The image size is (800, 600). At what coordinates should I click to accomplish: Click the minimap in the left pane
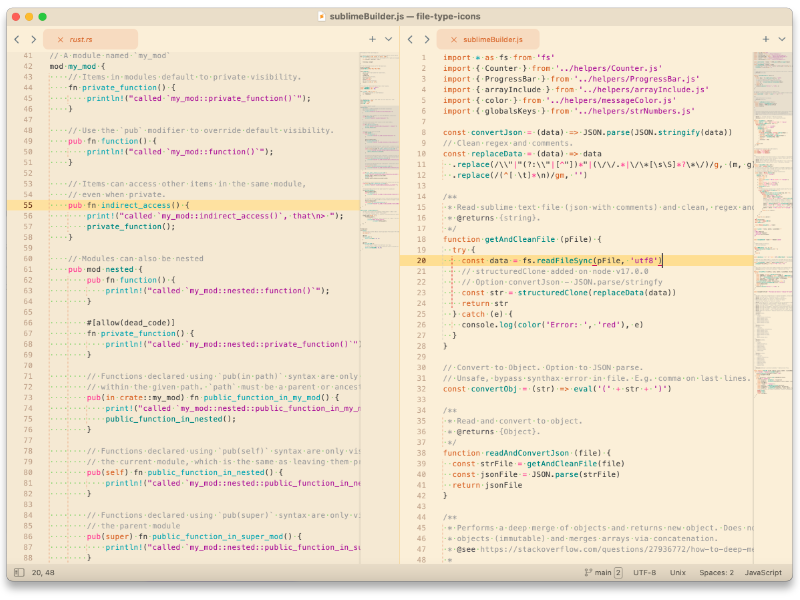[378, 150]
